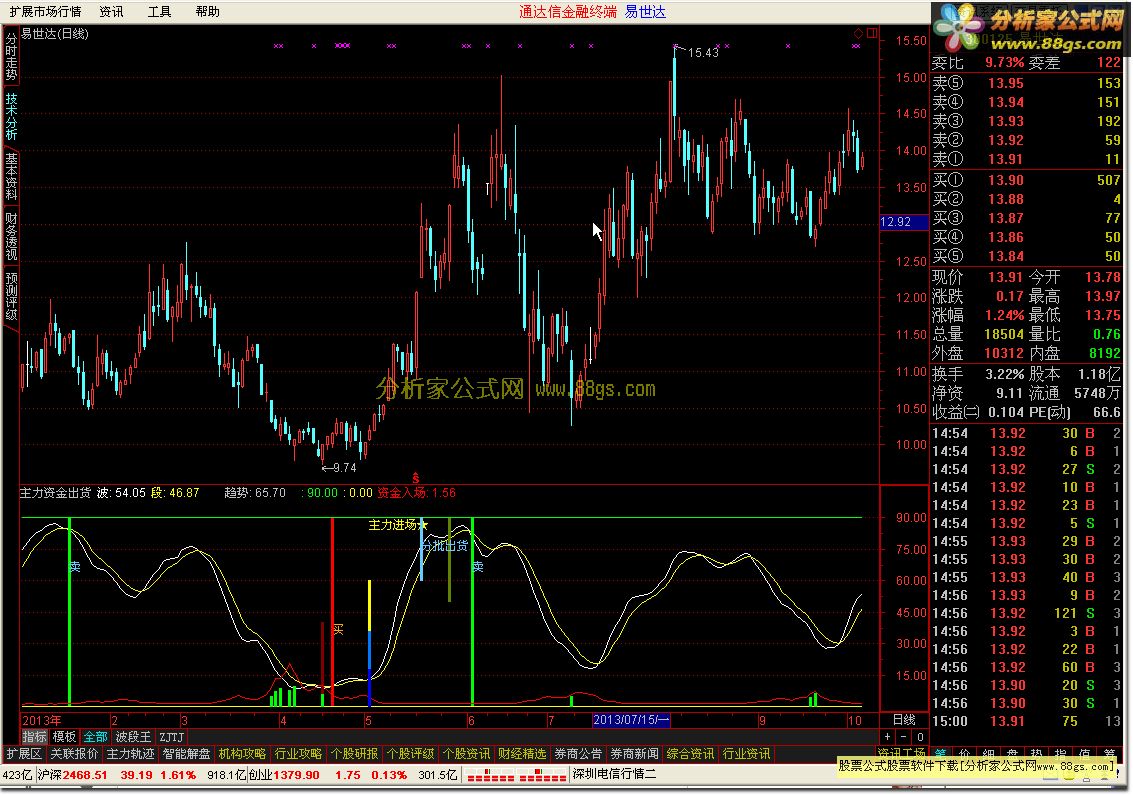Click the 9.74 low price label
This screenshot has height=795, width=1133.
coord(345,468)
